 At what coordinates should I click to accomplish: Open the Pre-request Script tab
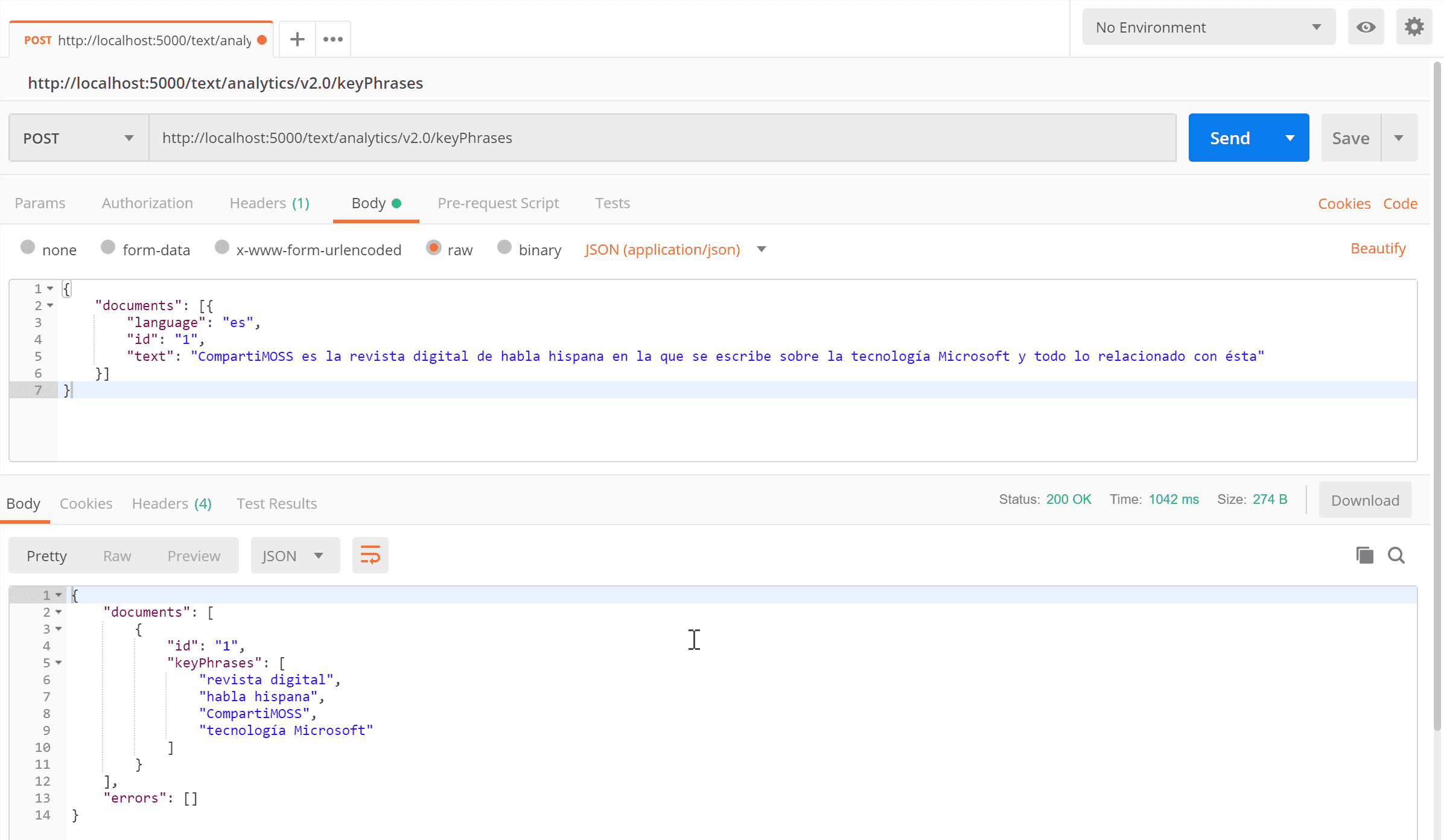click(x=498, y=203)
